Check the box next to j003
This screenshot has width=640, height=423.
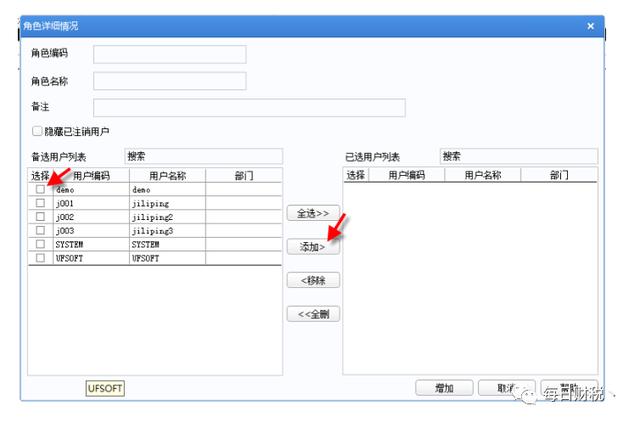(x=41, y=231)
